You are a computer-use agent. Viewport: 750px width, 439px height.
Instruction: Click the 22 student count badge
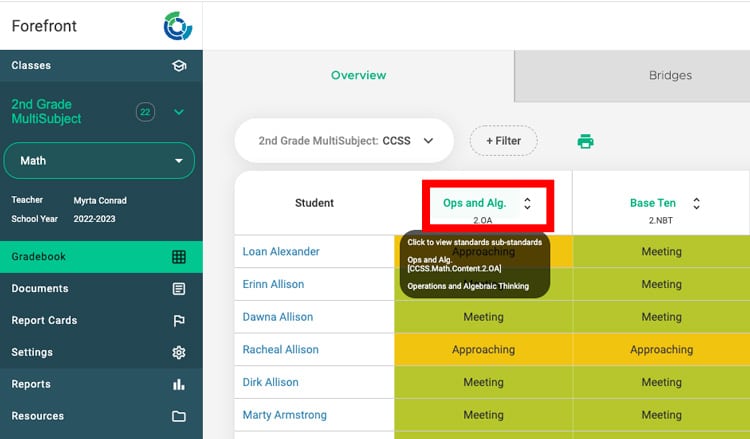tap(145, 112)
